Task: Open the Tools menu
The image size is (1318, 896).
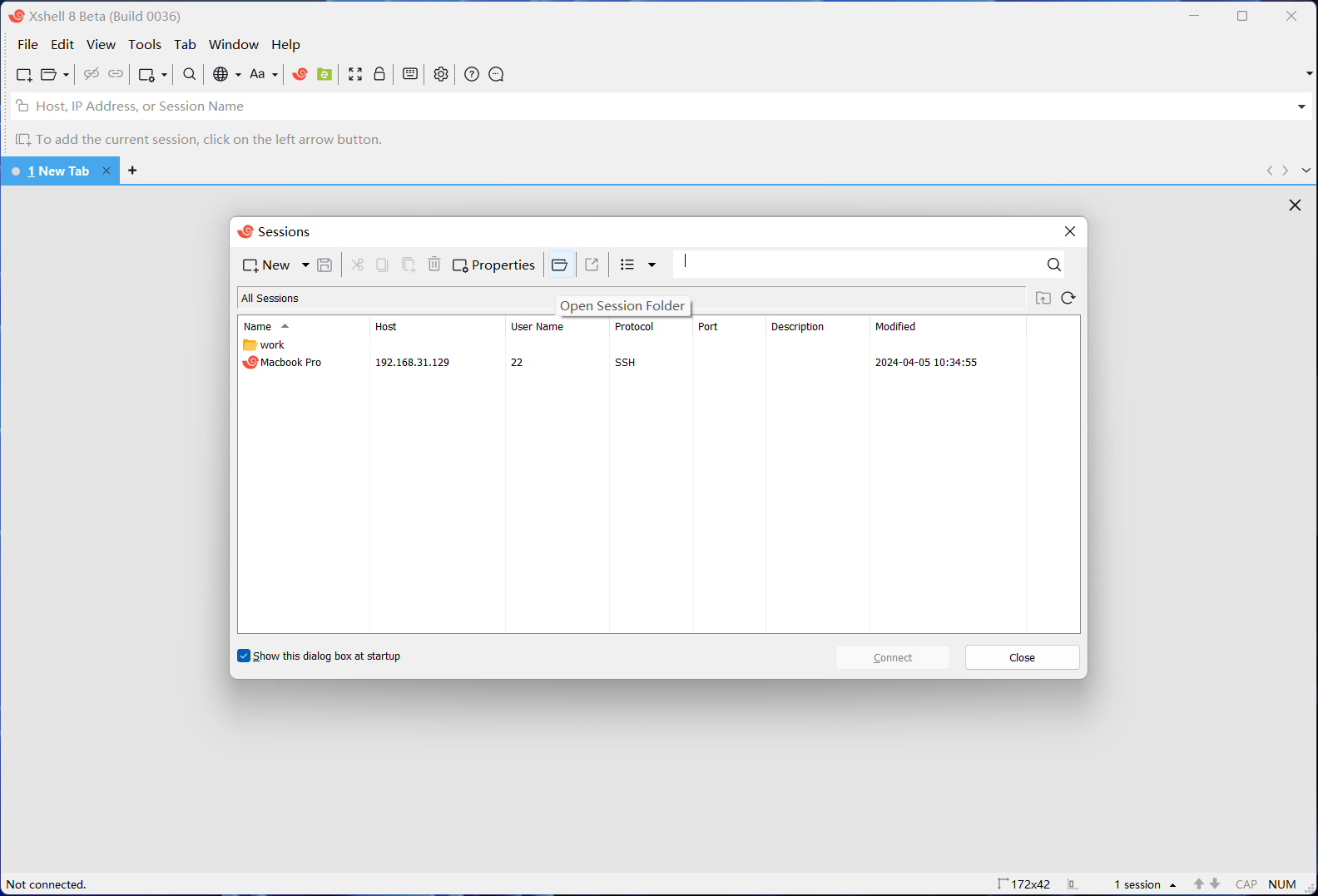Action: click(145, 44)
